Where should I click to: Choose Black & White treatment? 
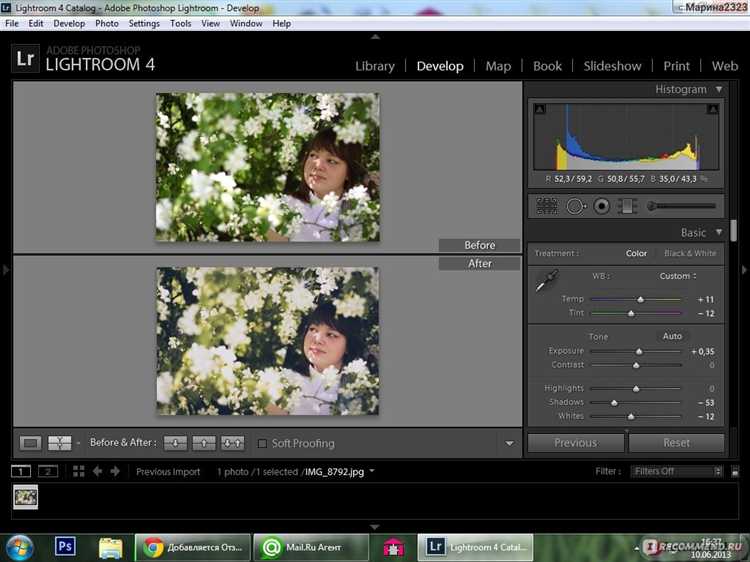pos(690,253)
